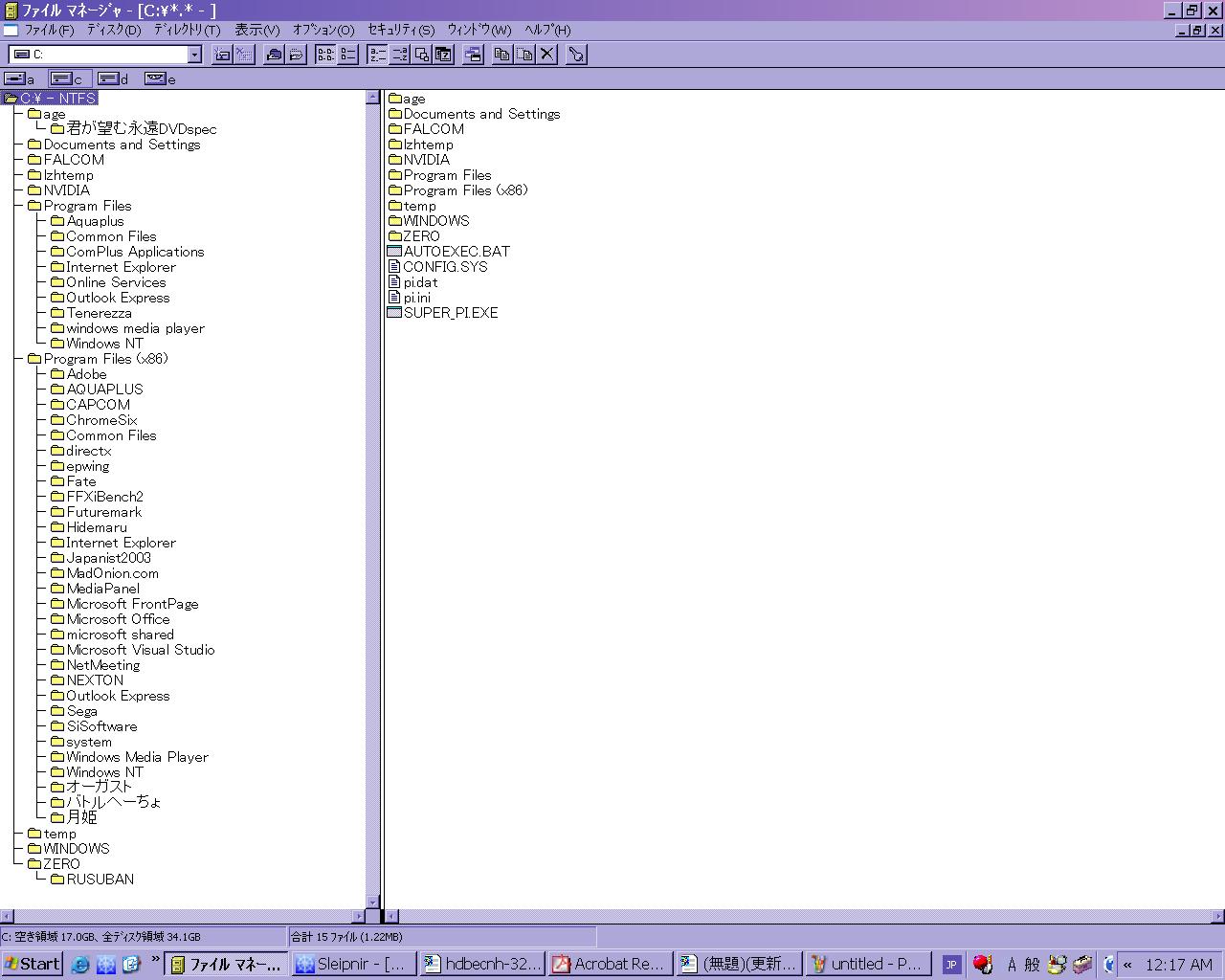1225x980 pixels.
Task: Collapse the age folder in the tree
Action: (46, 113)
